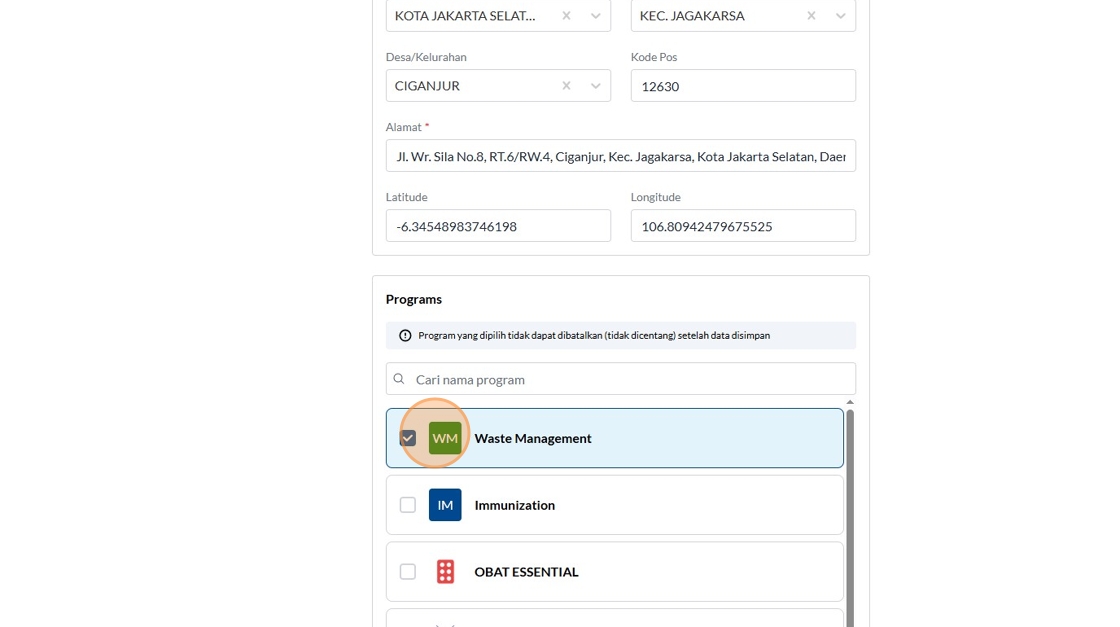Open the Desa/Kelurahan Ciganjur dropdown
This screenshot has height=627, width=1120.
595,86
